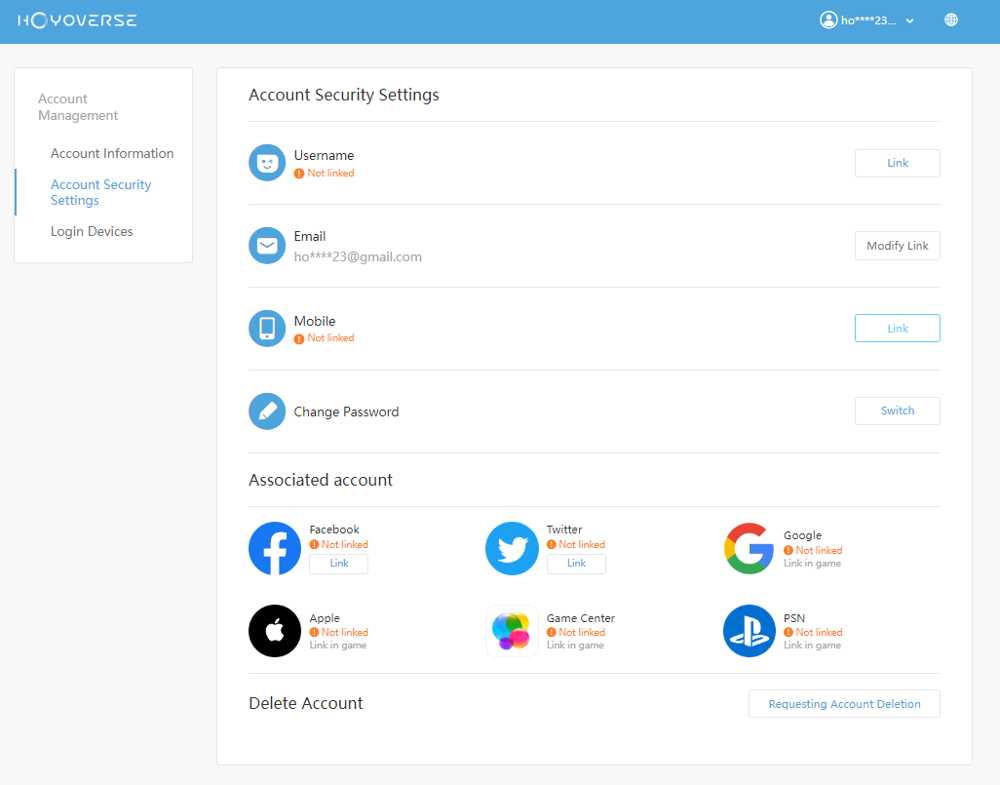Click the PlayStation PSN icon
The image size is (1000, 785).
point(749,631)
